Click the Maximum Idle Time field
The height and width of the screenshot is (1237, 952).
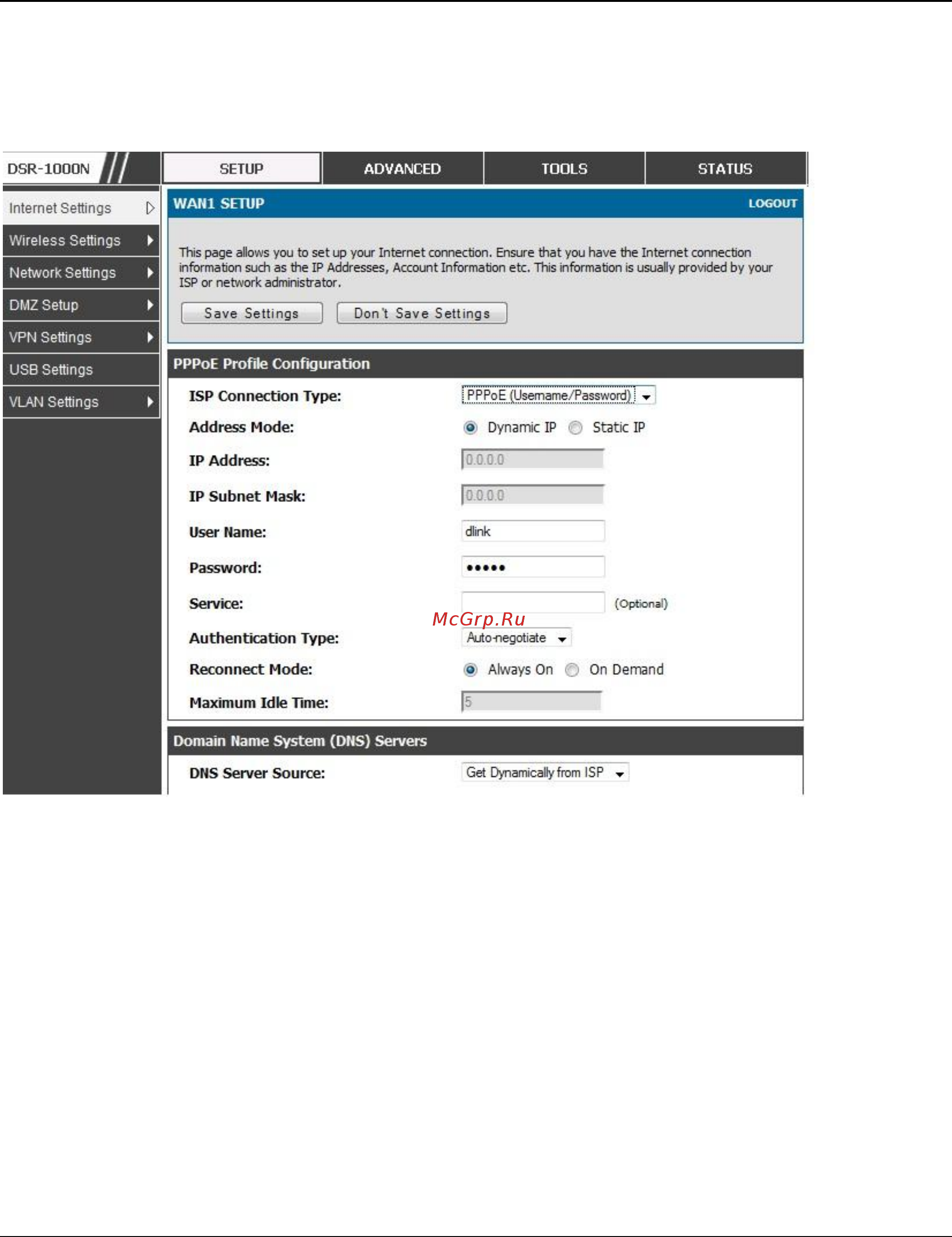coord(531,702)
